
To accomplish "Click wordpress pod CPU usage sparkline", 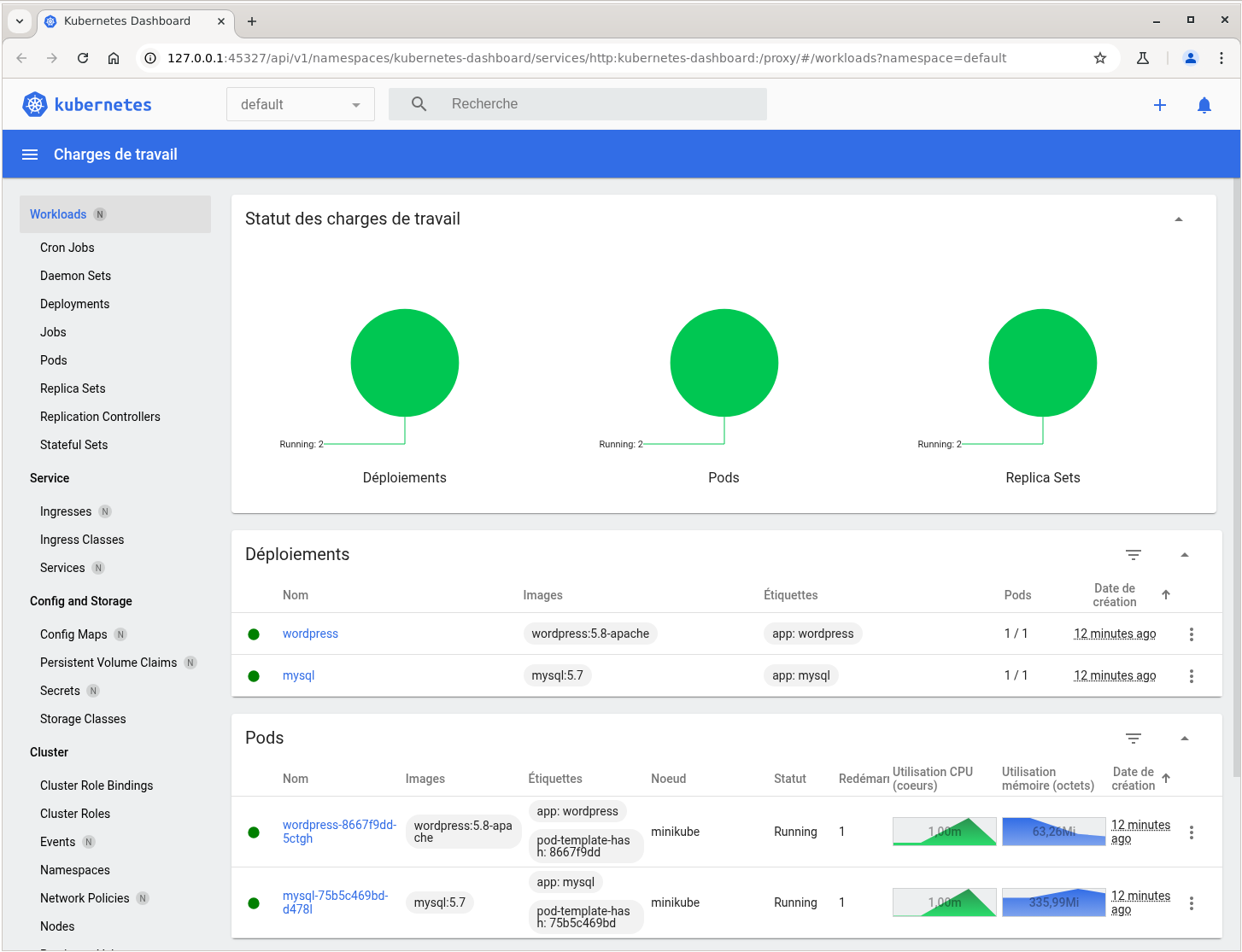I will 945,832.
